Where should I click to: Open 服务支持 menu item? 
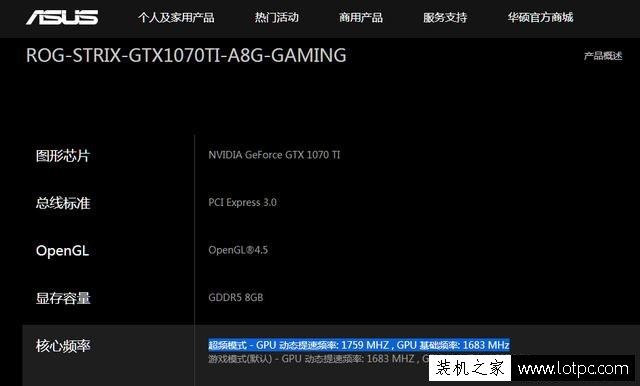(x=445, y=18)
